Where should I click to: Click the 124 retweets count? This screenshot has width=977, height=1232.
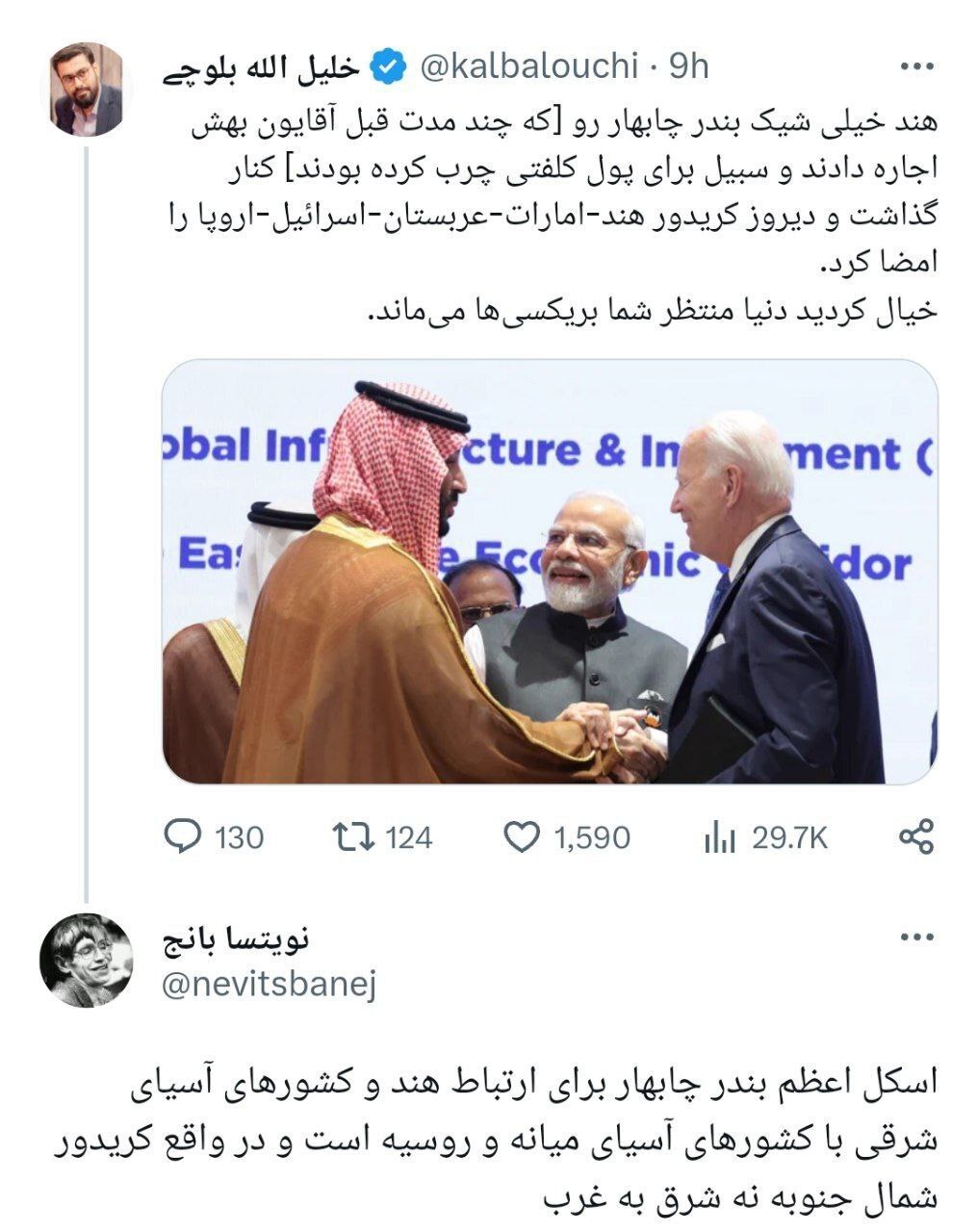[409, 837]
